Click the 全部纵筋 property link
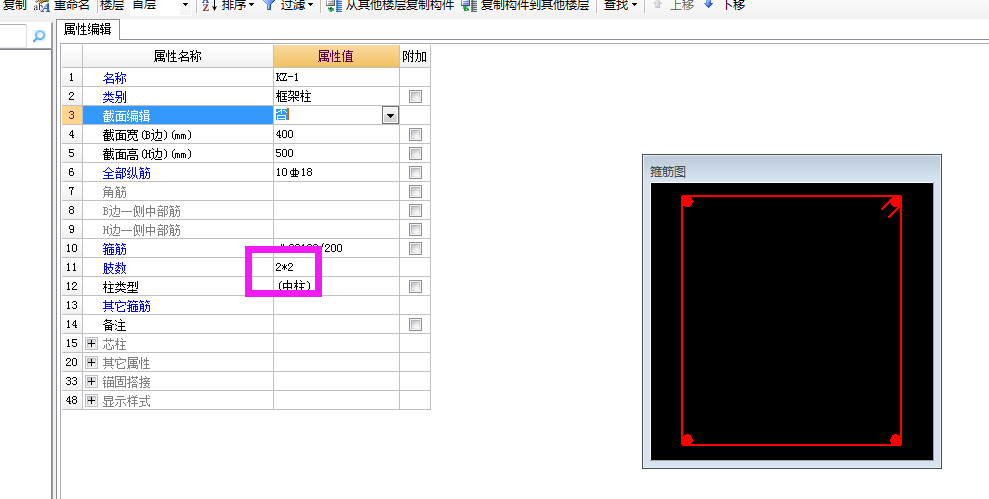The width and height of the screenshot is (989, 499). pyautogui.click(x=127, y=173)
